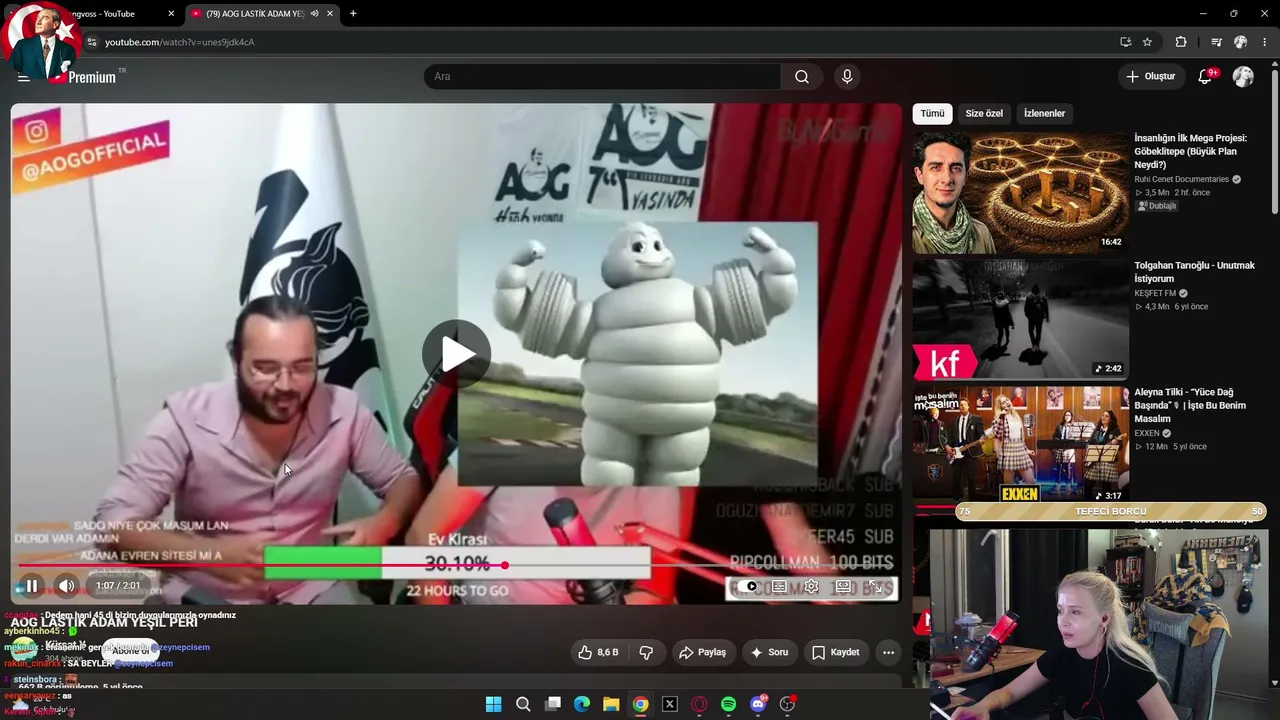The image size is (1280, 720).
Task: Dislike the video
Action: pyautogui.click(x=646, y=652)
